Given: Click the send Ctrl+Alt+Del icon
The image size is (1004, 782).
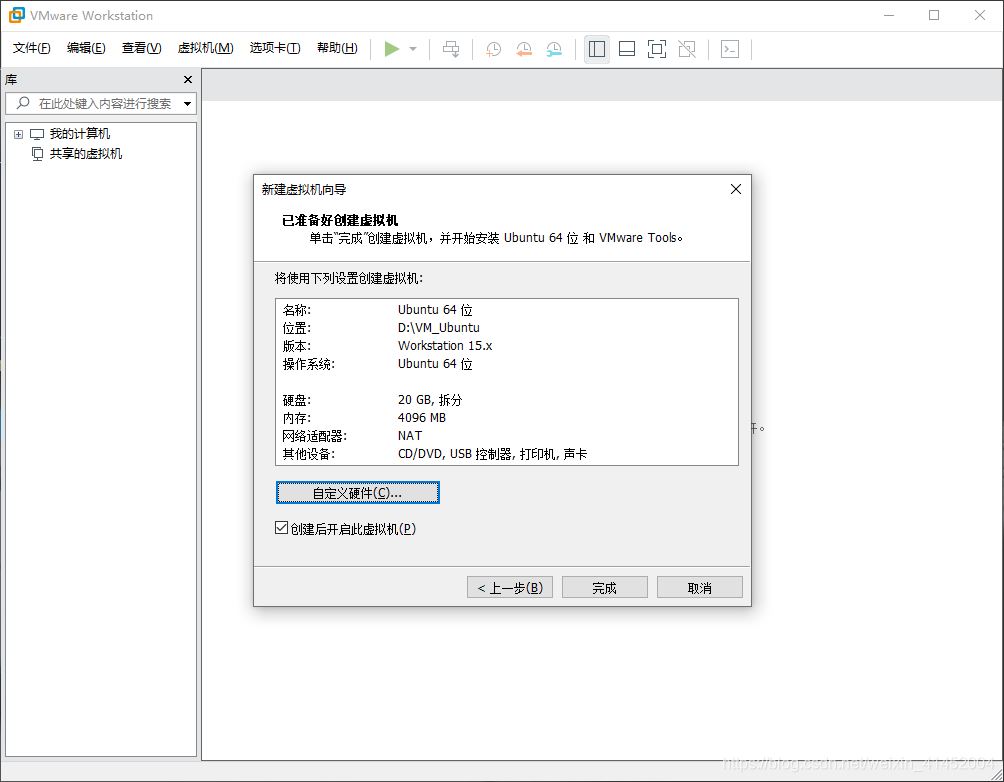Looking at the screenshot, I should [x=451, y=49].
